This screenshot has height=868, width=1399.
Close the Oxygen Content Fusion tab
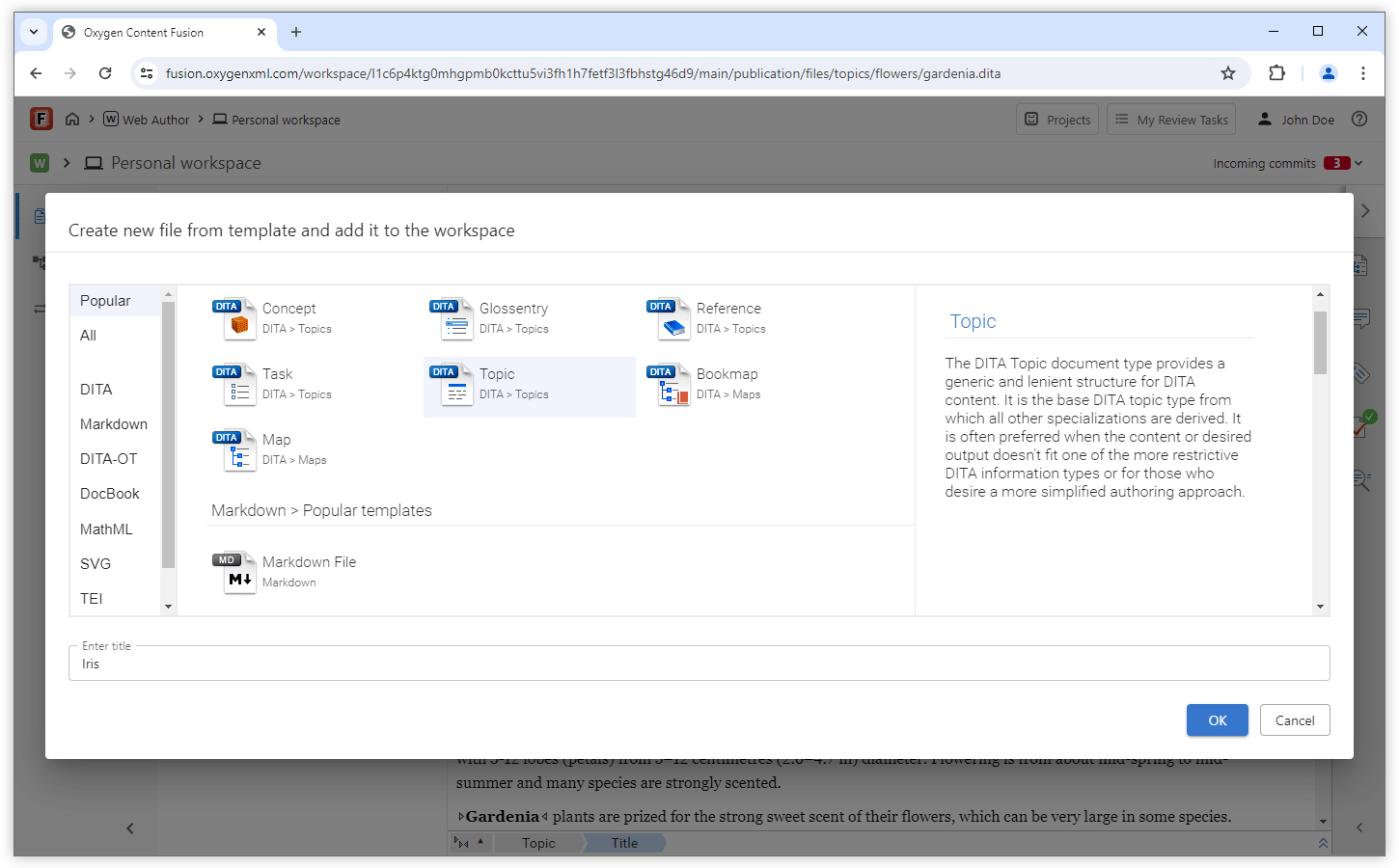tap(261, 32)
